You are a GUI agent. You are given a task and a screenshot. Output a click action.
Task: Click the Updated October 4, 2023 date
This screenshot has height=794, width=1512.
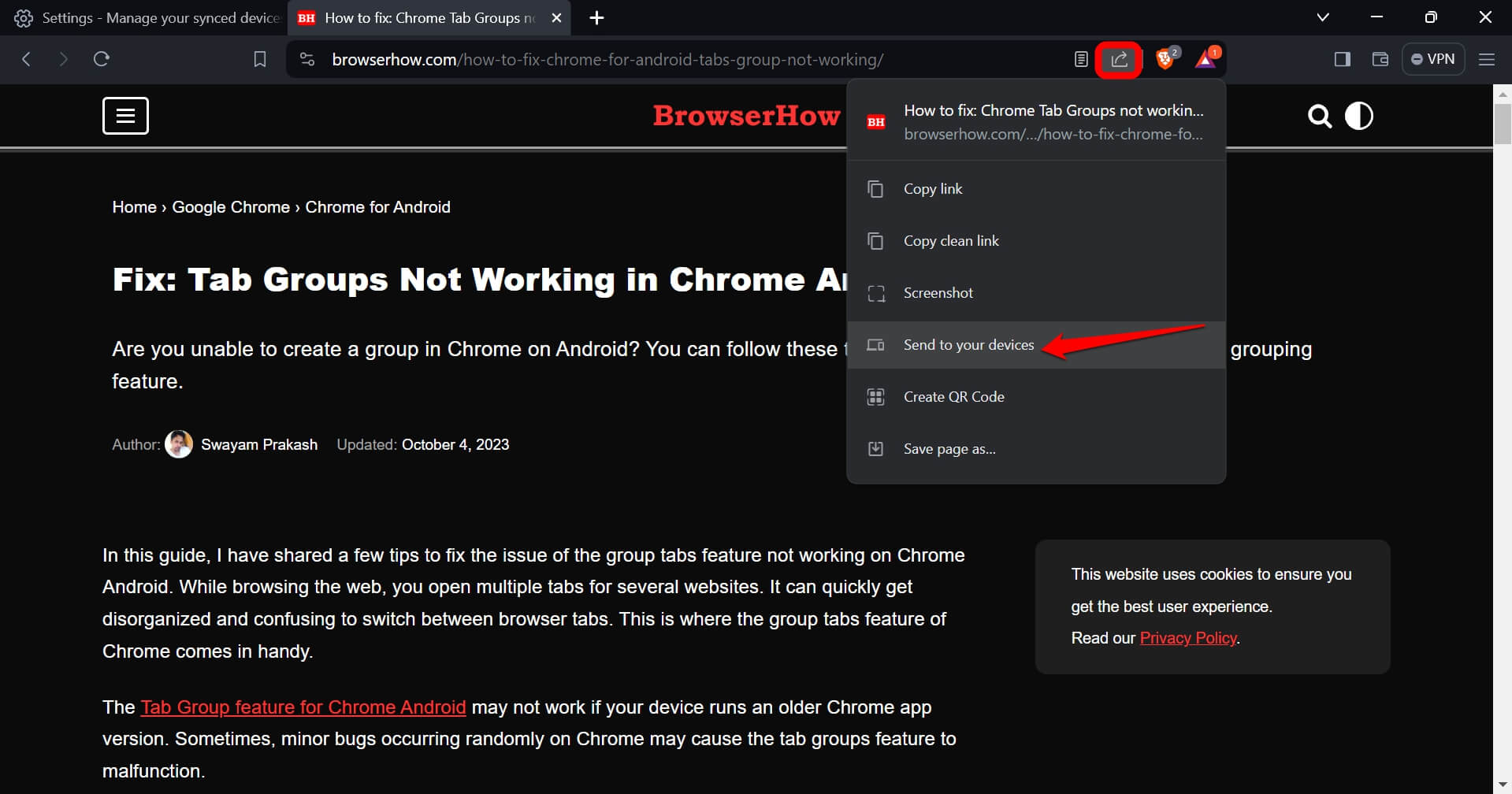click(422, 444)
